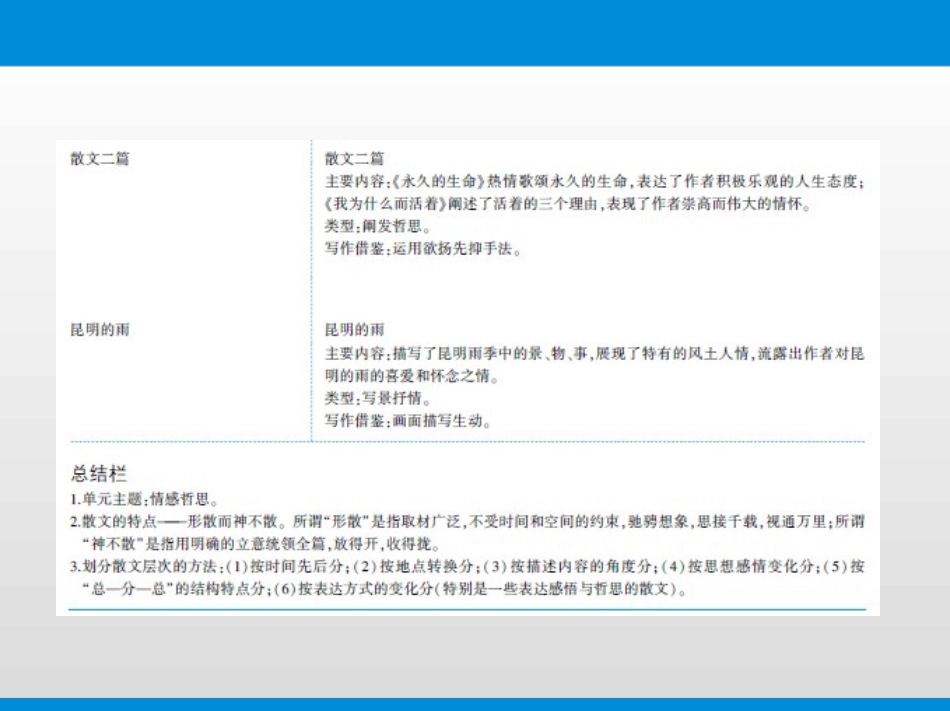This screenshot has height=711, width=950.
Task: Click summary item '2.散文的特点——形散而神不散'
Action: [x=467, y=521]
